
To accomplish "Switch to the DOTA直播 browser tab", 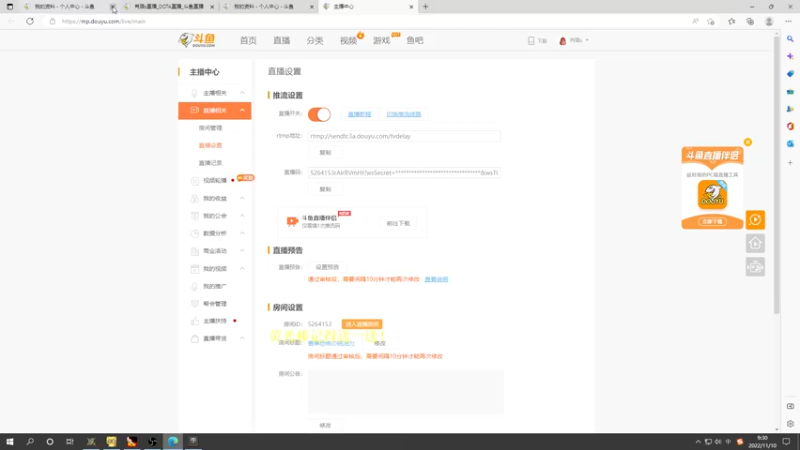I will point(168,7).
